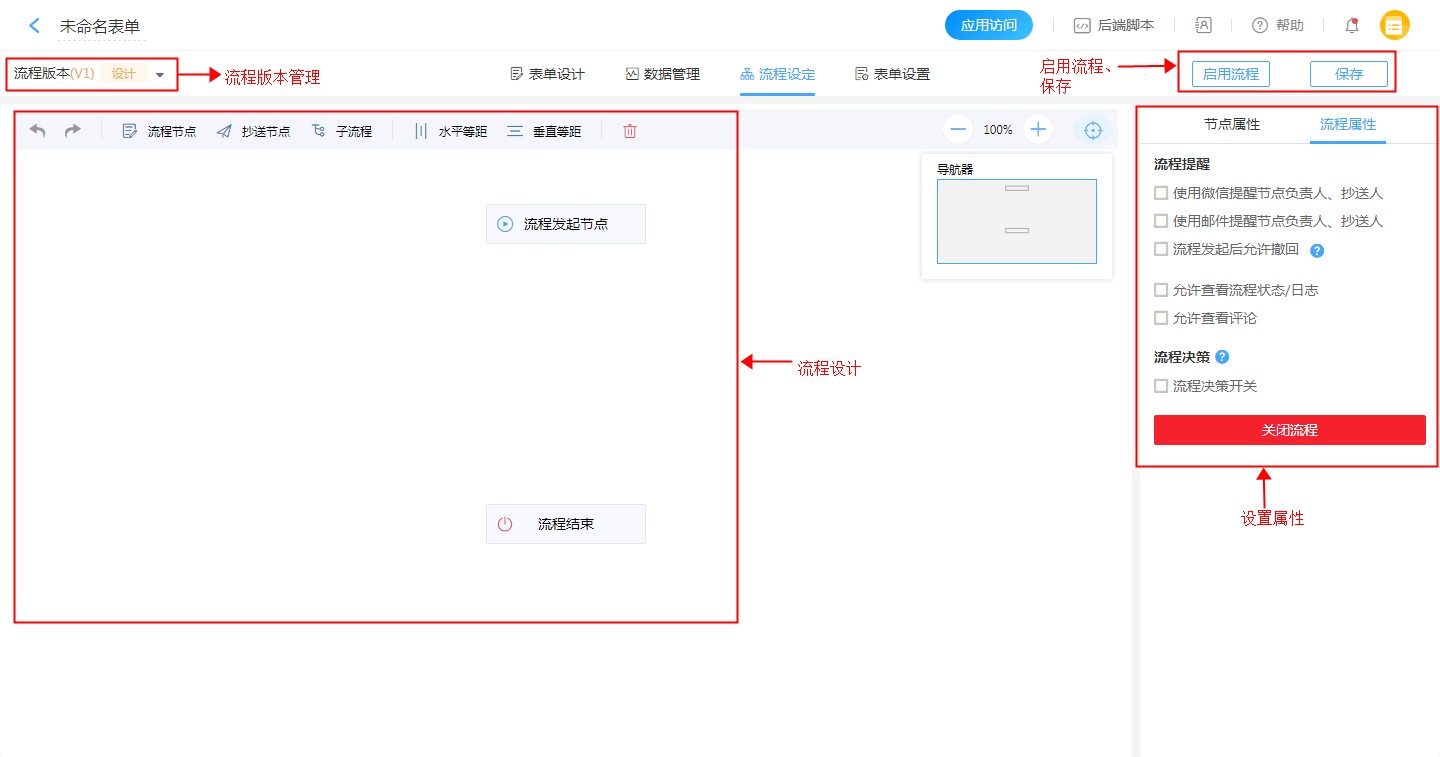Image resolution: width=1440 pixels, height=757 pixels.
Task: Click the center canvas locate icon
Action: click(1093, 130)
